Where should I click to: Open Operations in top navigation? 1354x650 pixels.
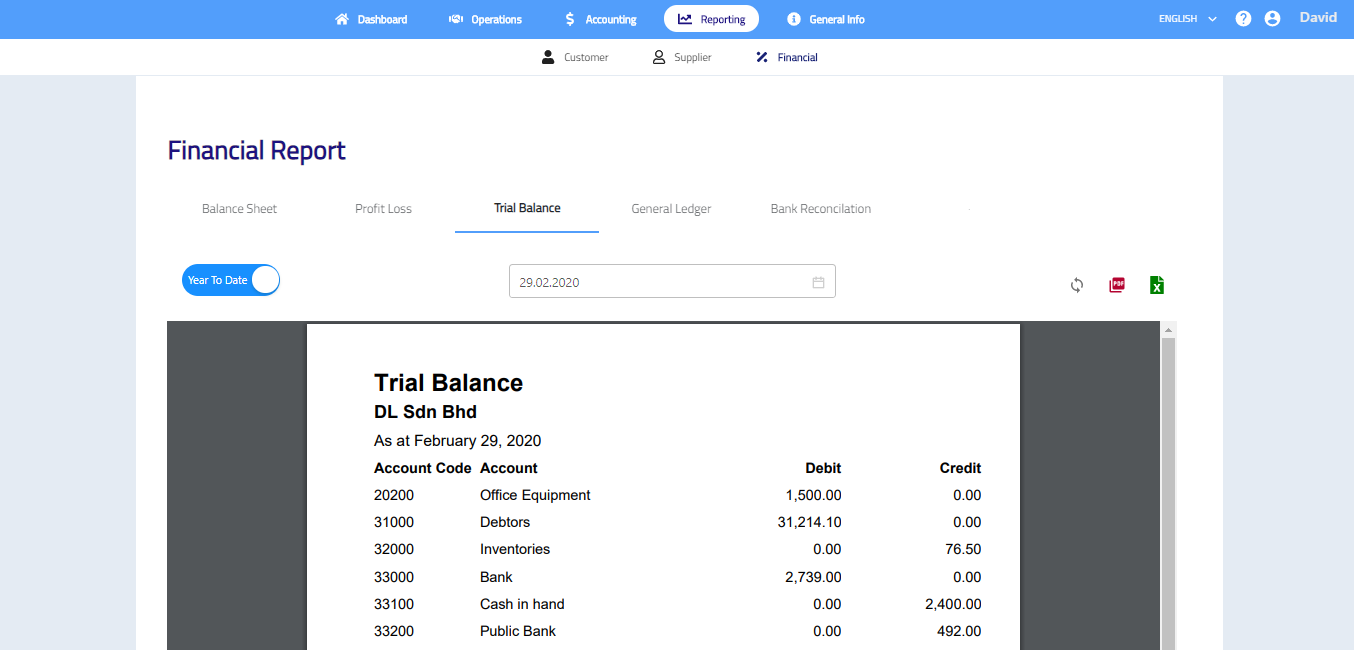(485, 19)
